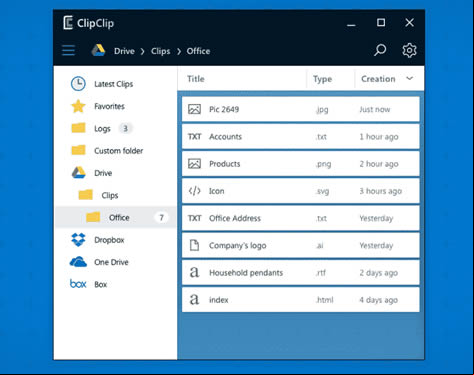
Task: Click the Favorites star icon
Action: click(78, 106)
